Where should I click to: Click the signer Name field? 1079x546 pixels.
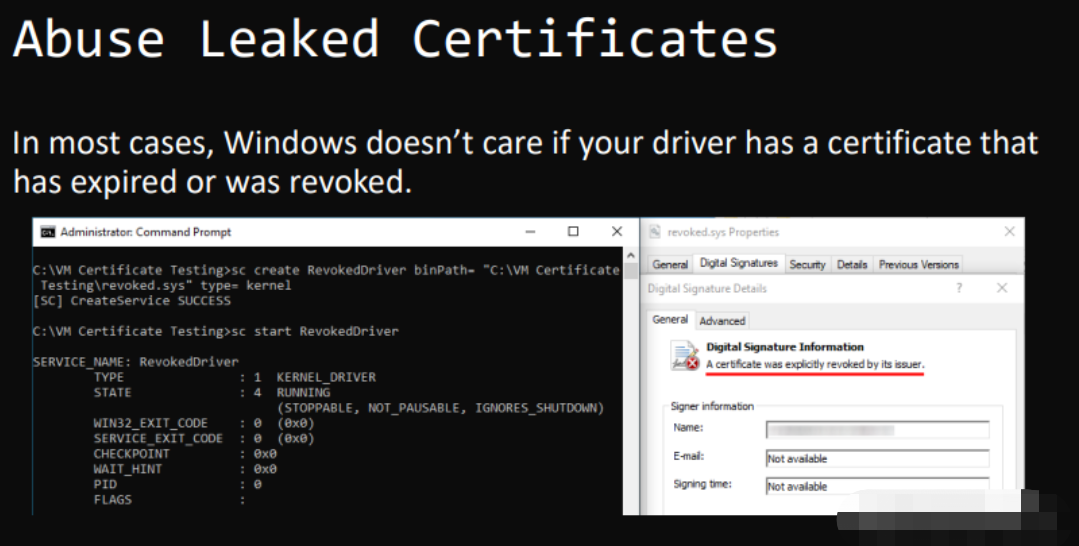click(877, 430)
